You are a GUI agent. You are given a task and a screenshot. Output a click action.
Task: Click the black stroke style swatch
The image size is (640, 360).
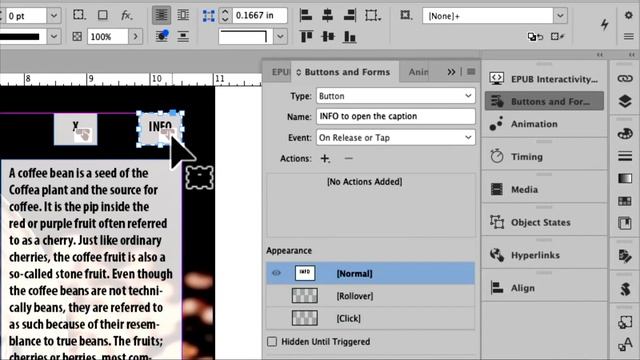[20, 36]
